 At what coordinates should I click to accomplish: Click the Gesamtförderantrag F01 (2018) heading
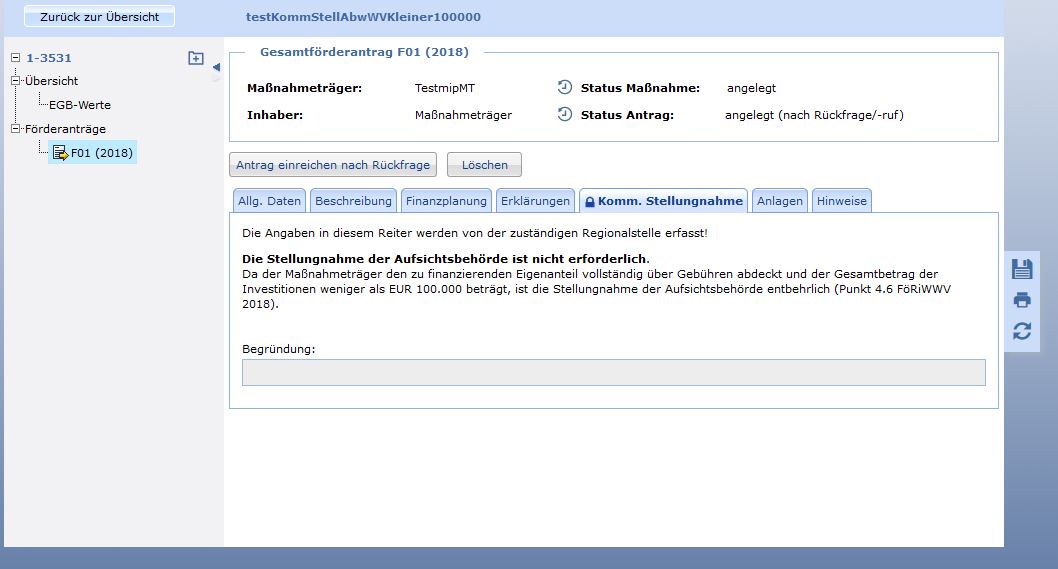pyautogui.click(x=364, y=52)
